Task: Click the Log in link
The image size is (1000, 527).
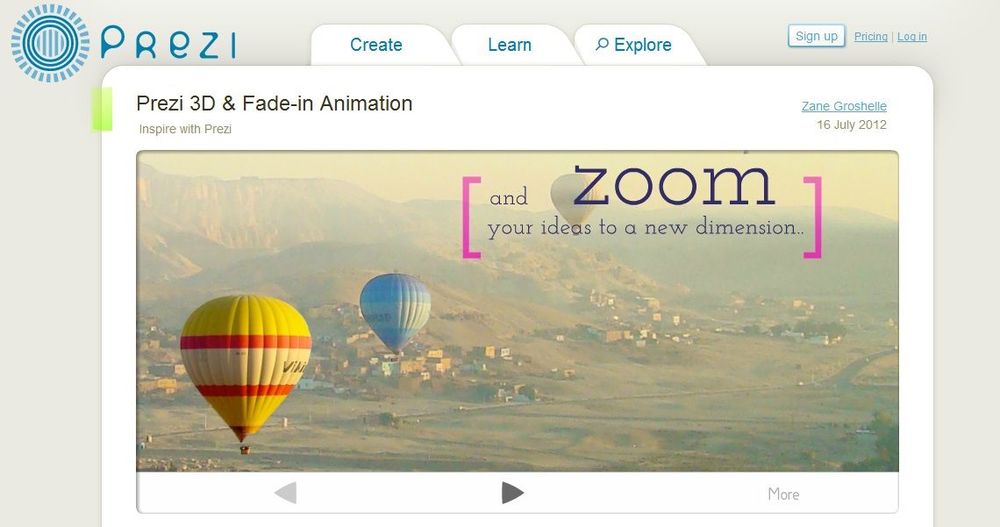Action: tap(912, 36)
